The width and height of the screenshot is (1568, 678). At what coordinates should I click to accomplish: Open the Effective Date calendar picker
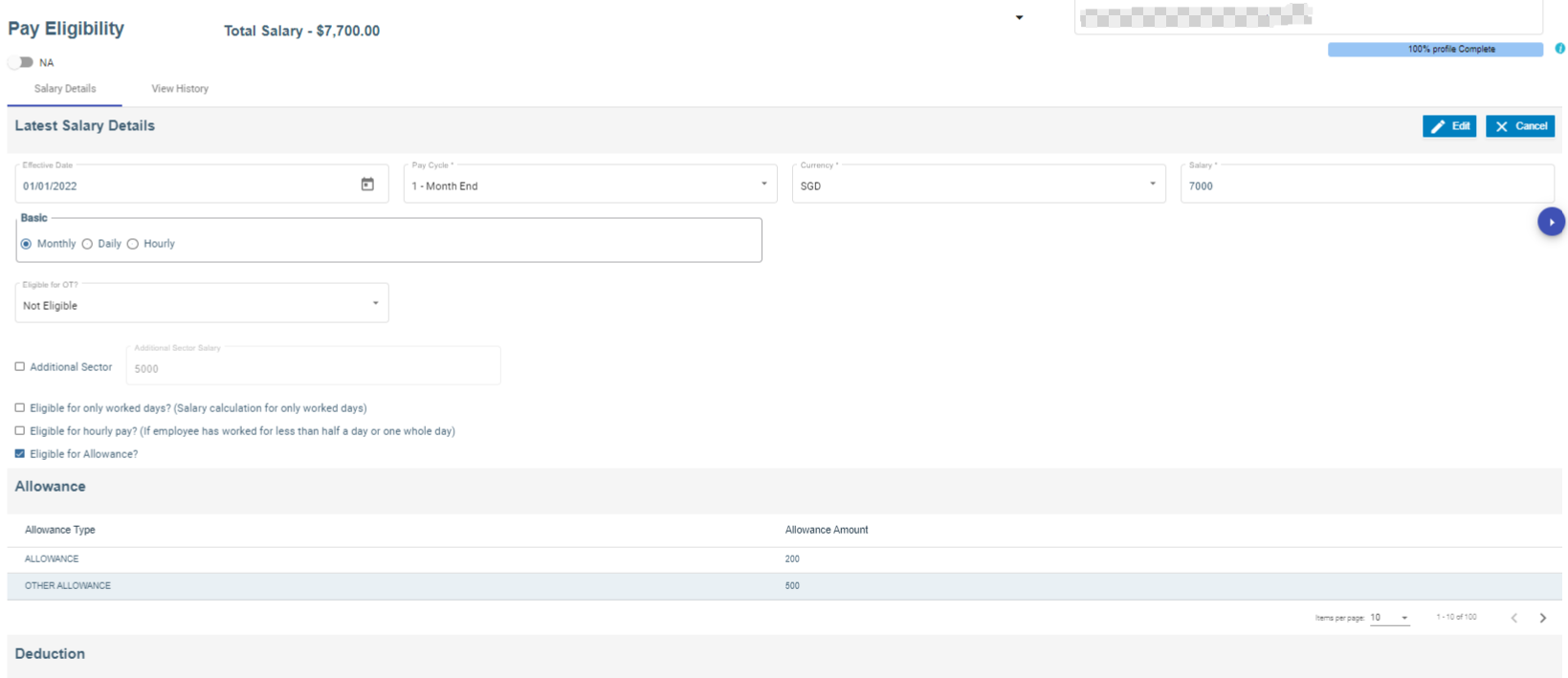coord(367,185)
